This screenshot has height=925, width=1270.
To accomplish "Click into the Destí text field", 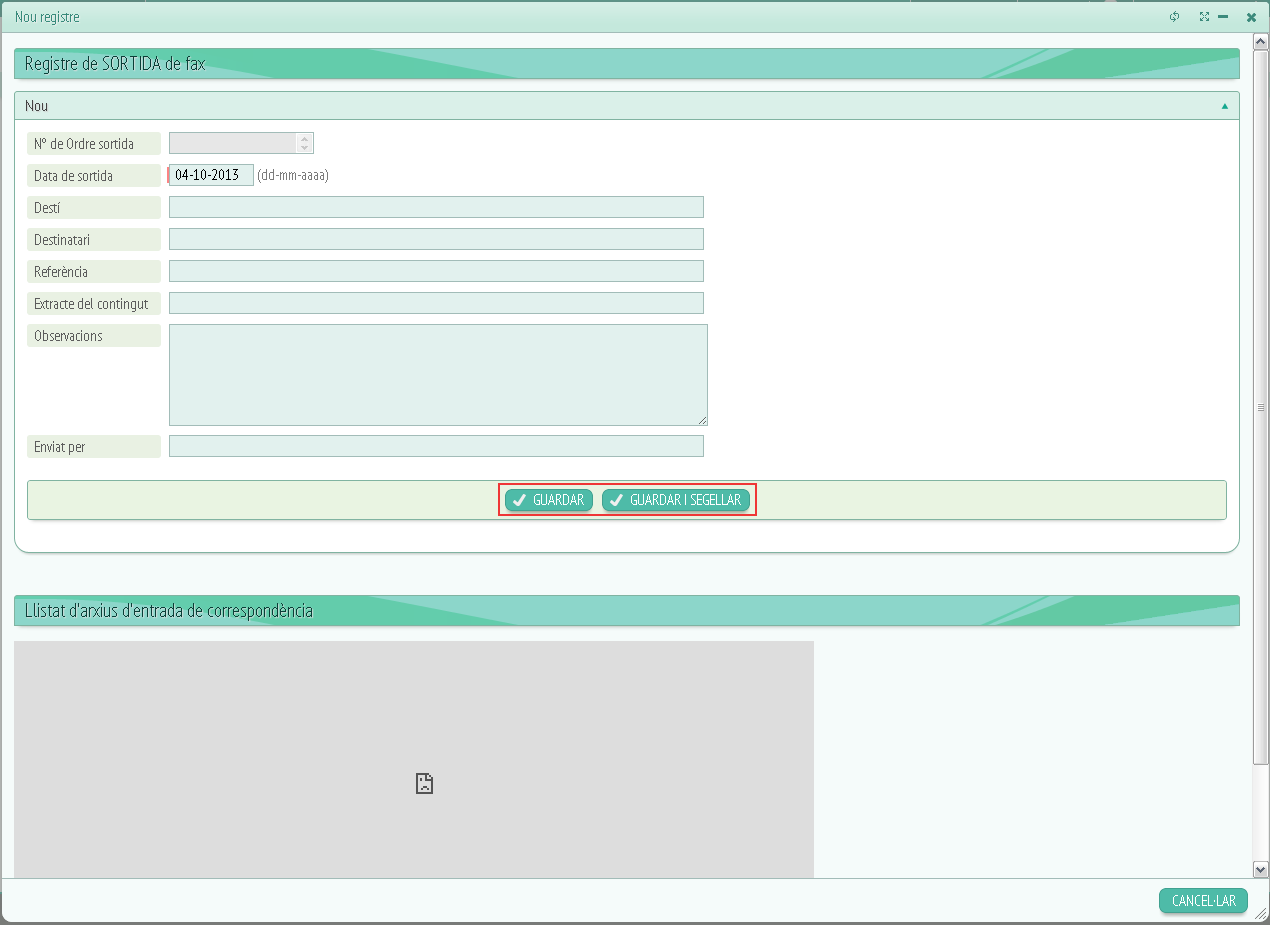I will (436, 207).
